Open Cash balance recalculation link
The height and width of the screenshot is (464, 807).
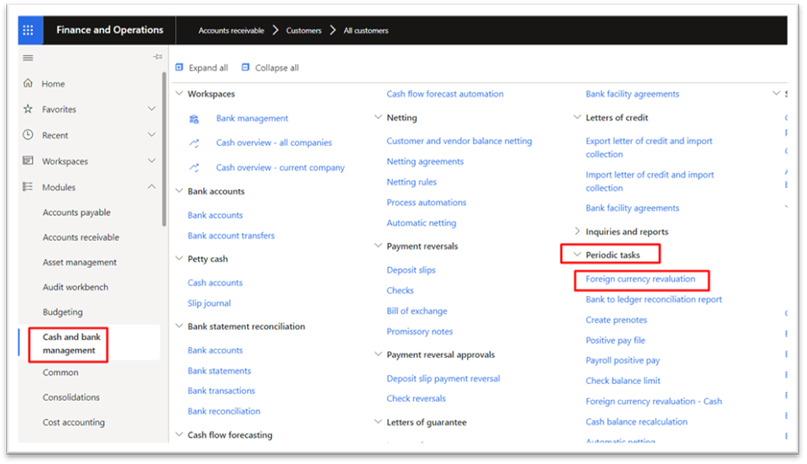[x=636, y=422]
